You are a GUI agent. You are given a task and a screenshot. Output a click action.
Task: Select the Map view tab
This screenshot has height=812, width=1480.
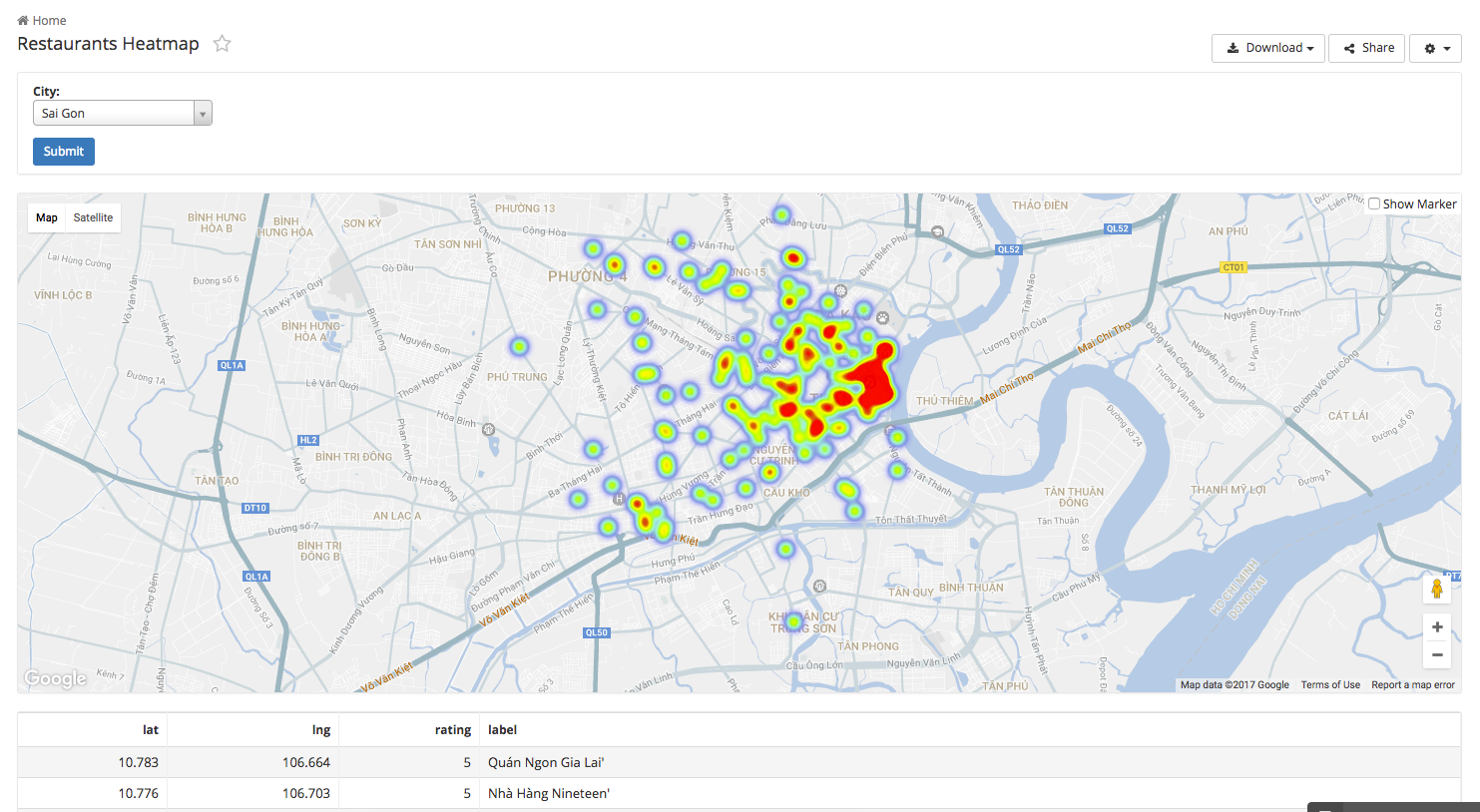tap(46, 217)
